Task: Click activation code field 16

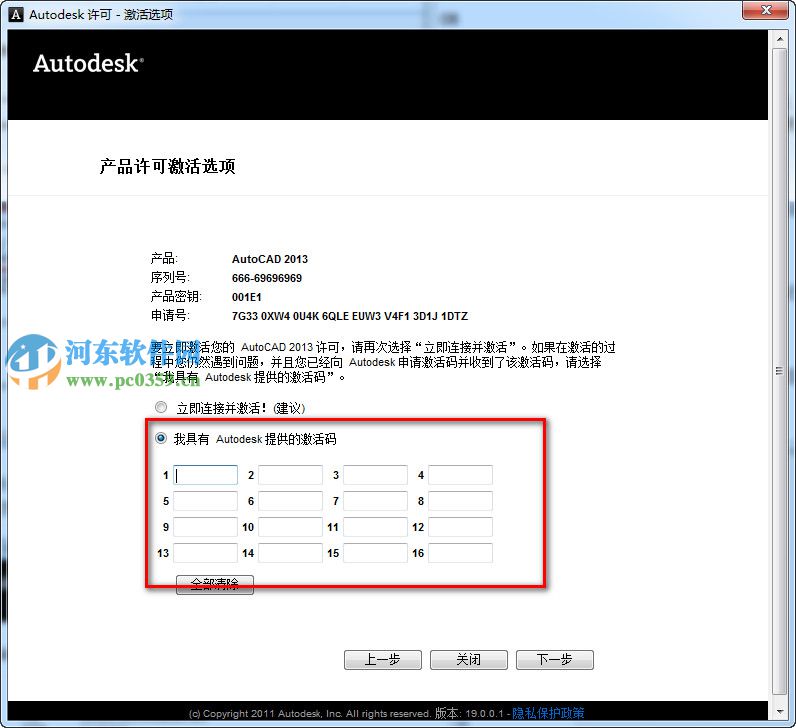Action: click(x=460, y=553)
